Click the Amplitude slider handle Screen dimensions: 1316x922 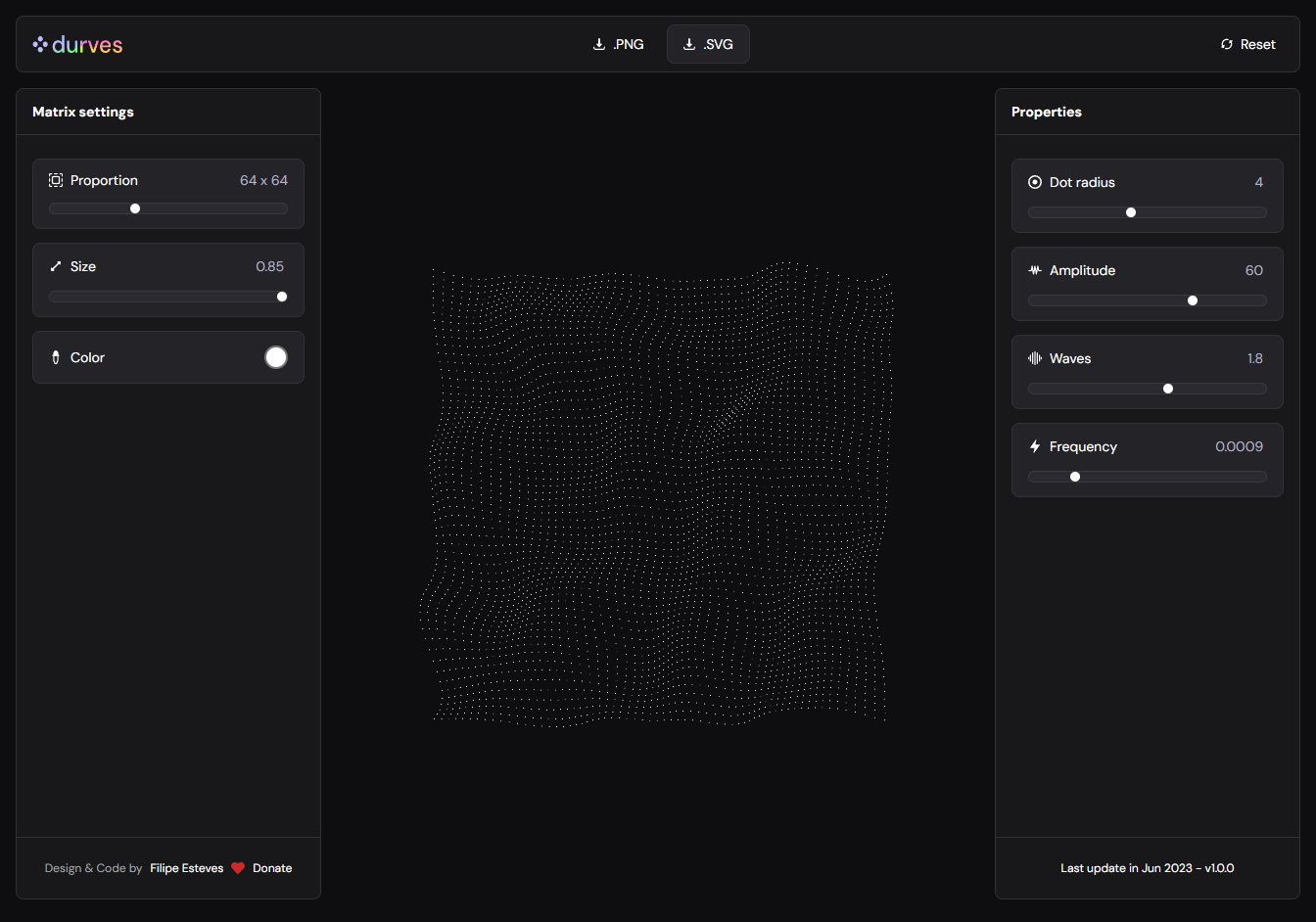point(1193,300)
